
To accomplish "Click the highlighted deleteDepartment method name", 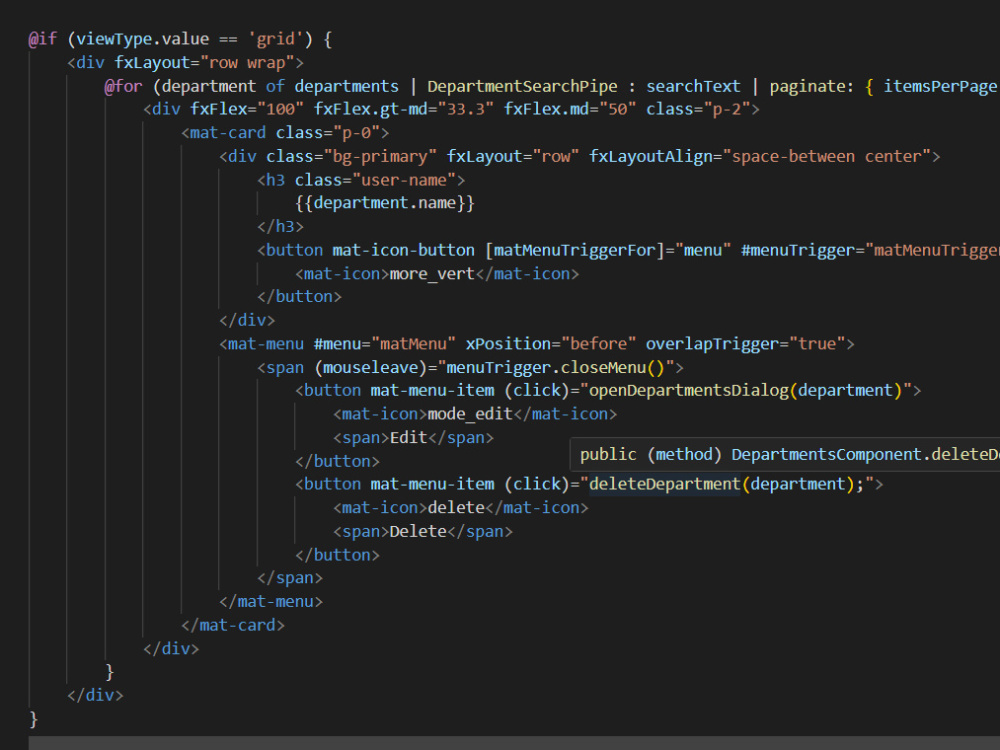I will (665, 484).
